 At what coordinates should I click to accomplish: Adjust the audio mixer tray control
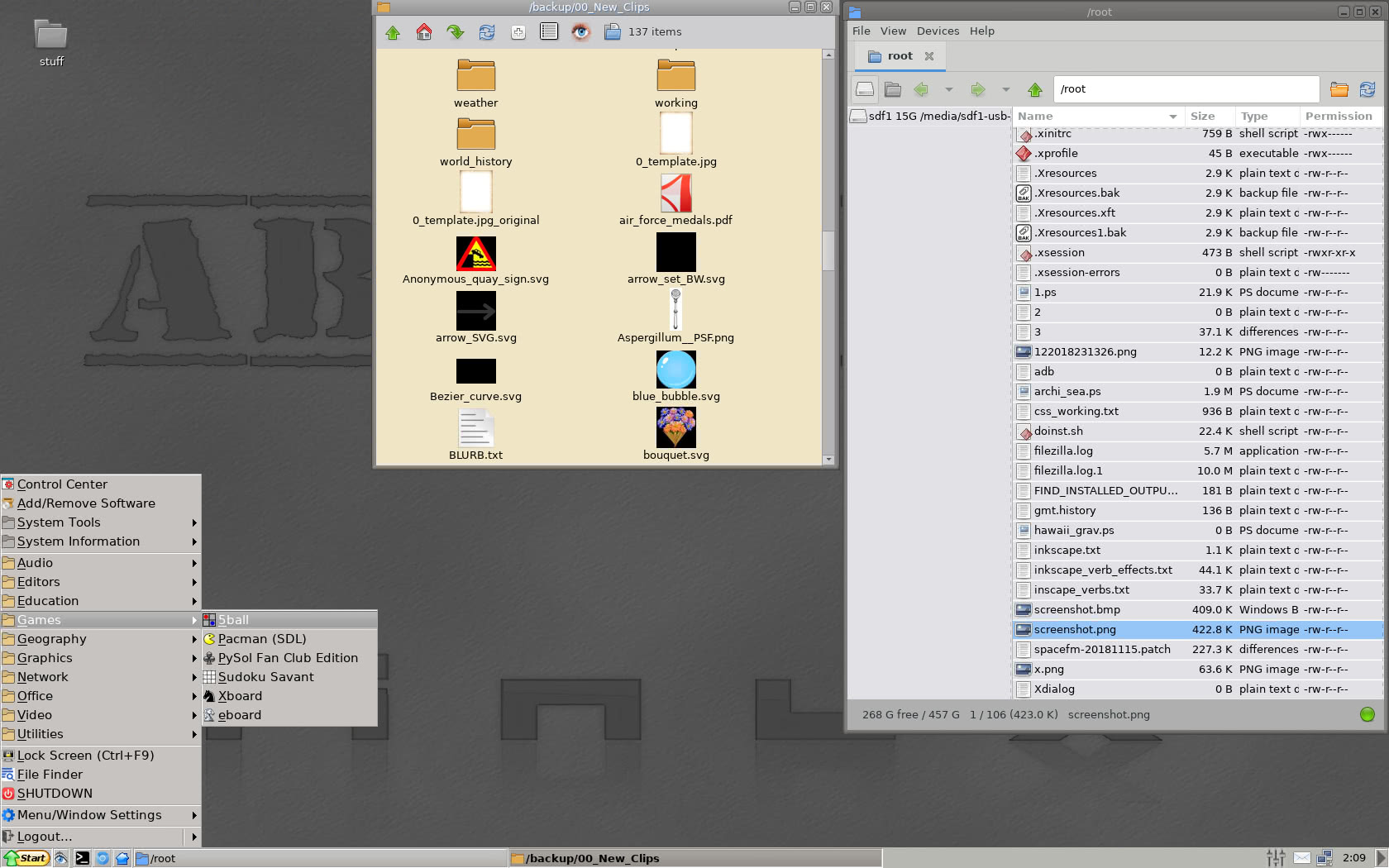click(x=1276, y=858)
